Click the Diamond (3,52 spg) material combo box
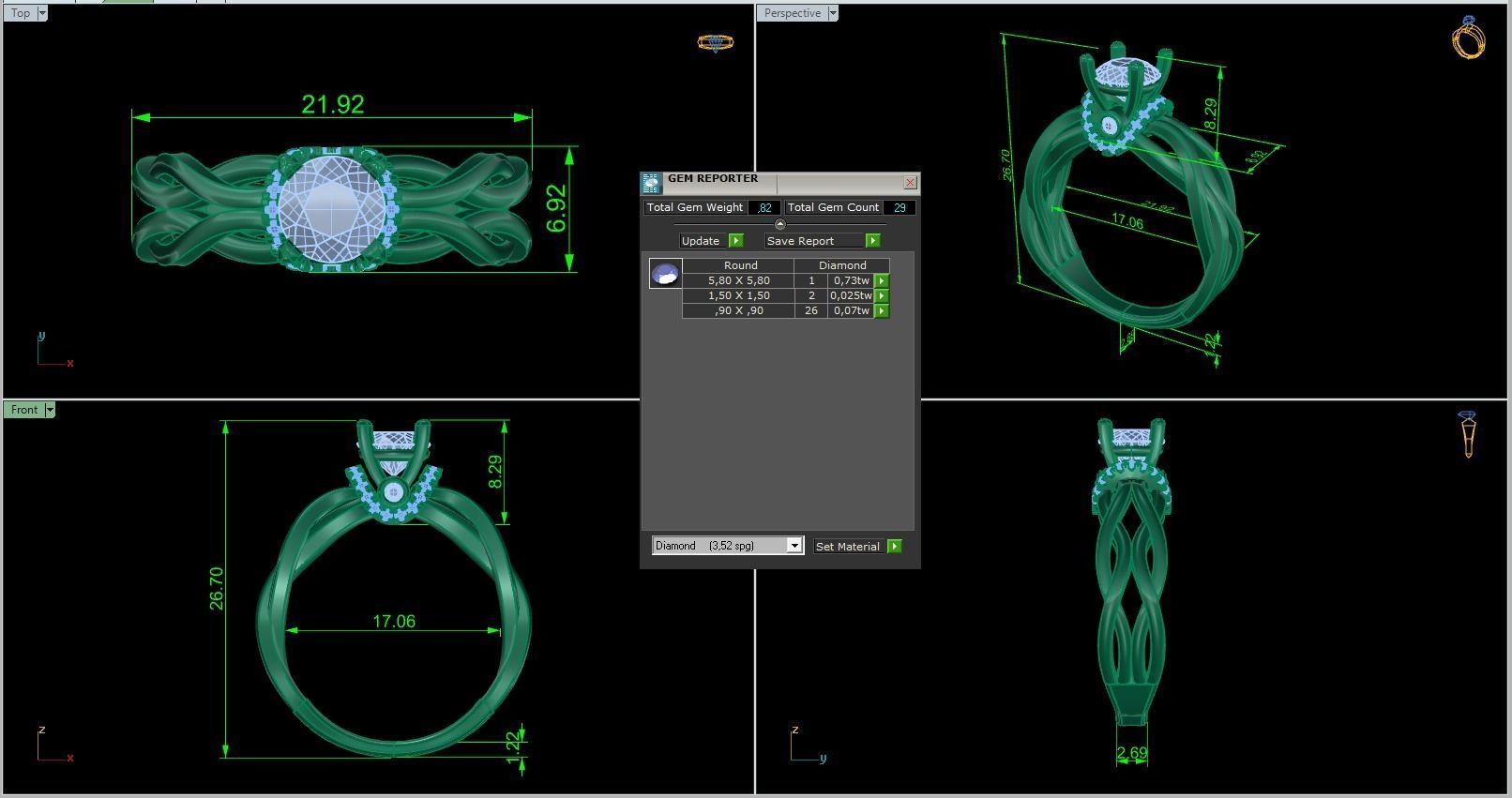The height and width of the screenshot is (798, 1512). 727,546
